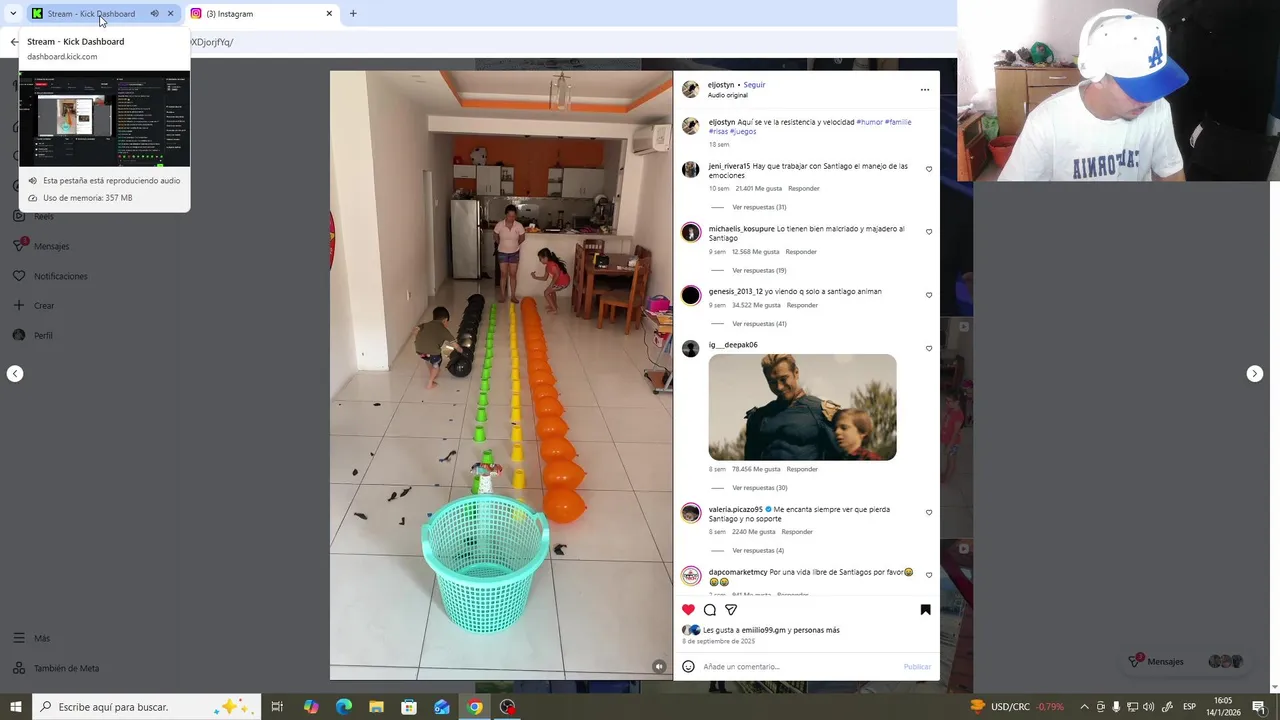This screenshot has width=1280, height=720.
Task: Go back with the browser back arrow
Action: pyautogui.click(x=13, y=42)
